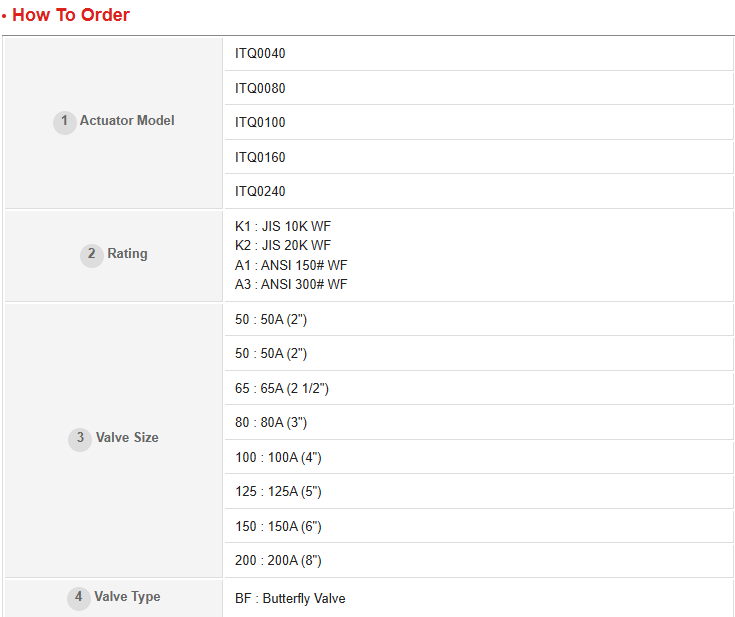Click the Valve Size label
Screen dimensions: 735x617
tap(127, 438)
